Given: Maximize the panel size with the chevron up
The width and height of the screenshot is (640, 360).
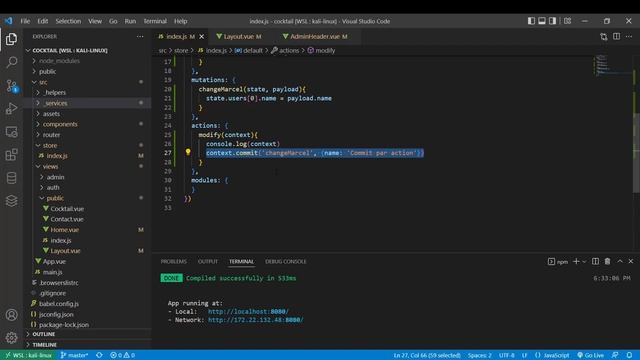Looking at the screenshot, I should tap(620, 261).
